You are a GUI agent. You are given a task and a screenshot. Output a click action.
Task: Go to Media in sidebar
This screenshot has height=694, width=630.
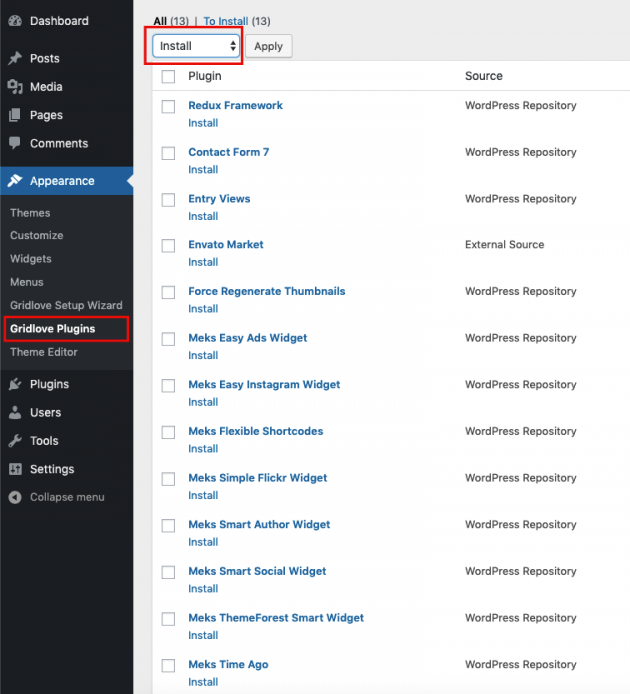[46, 87]
